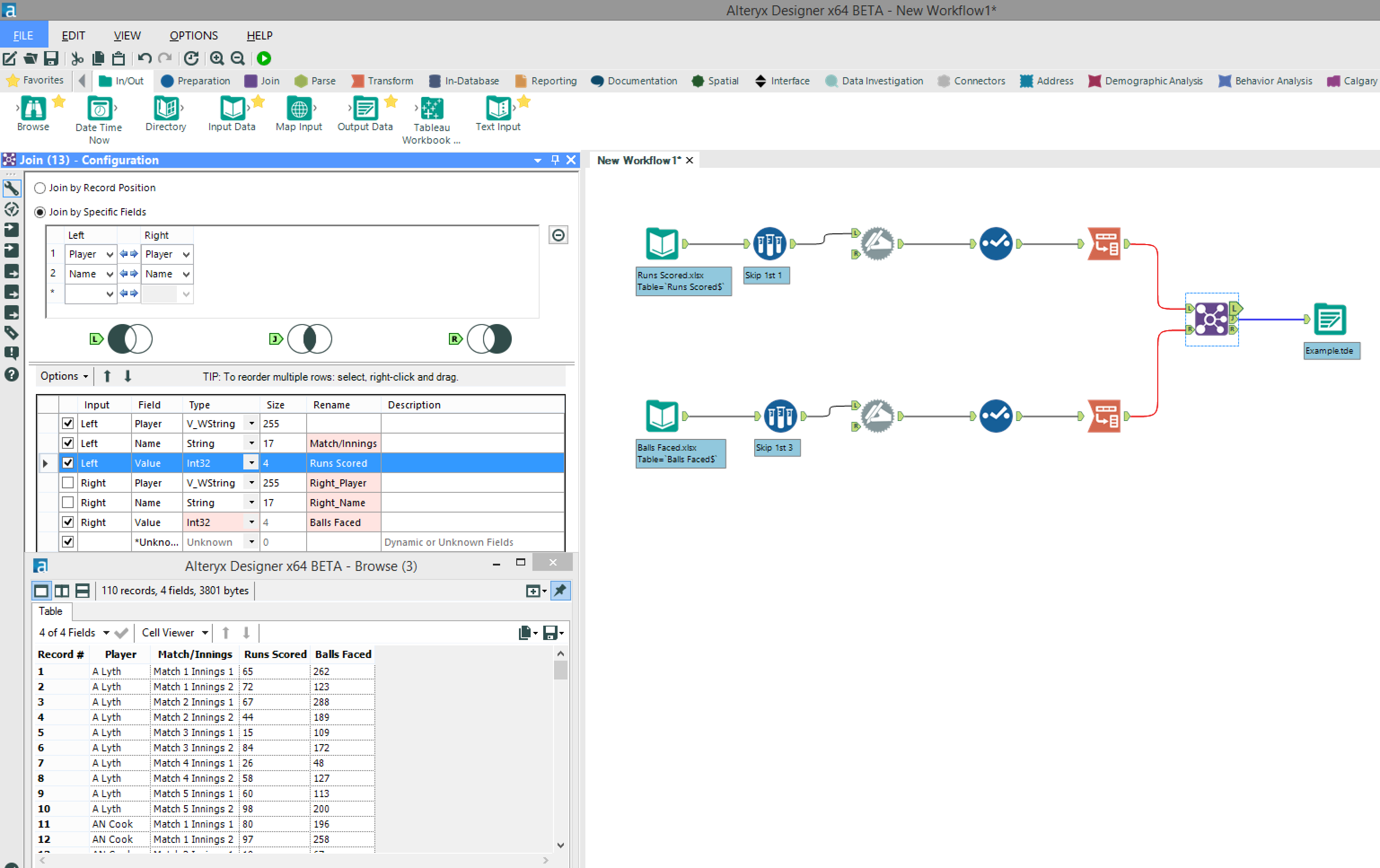The width and height of the screenshot is (1380, 868).
Task: Select Join by Record Position option
Action: click(40, 188)
